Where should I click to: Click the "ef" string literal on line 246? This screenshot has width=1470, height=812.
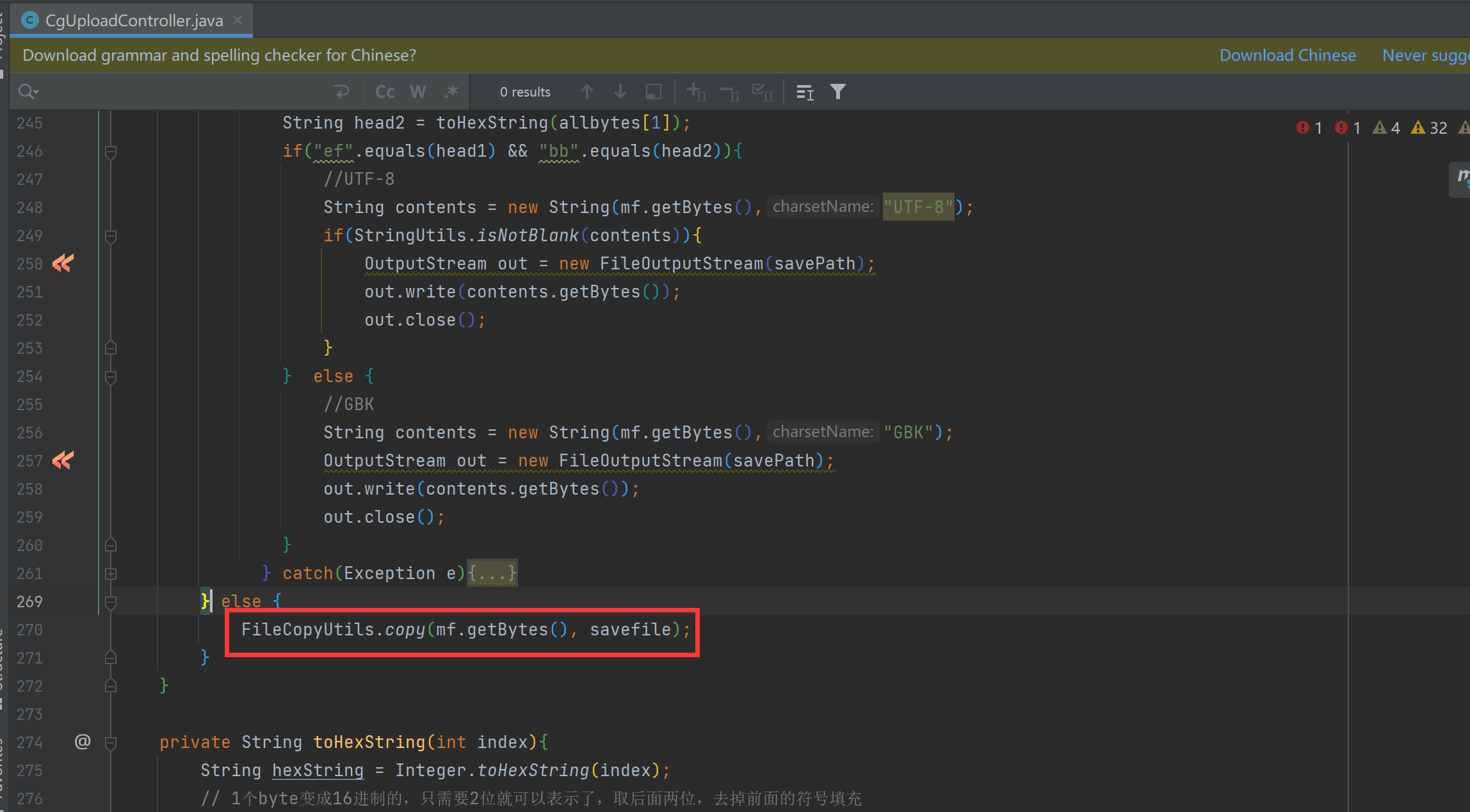click(x=334, y=151)
